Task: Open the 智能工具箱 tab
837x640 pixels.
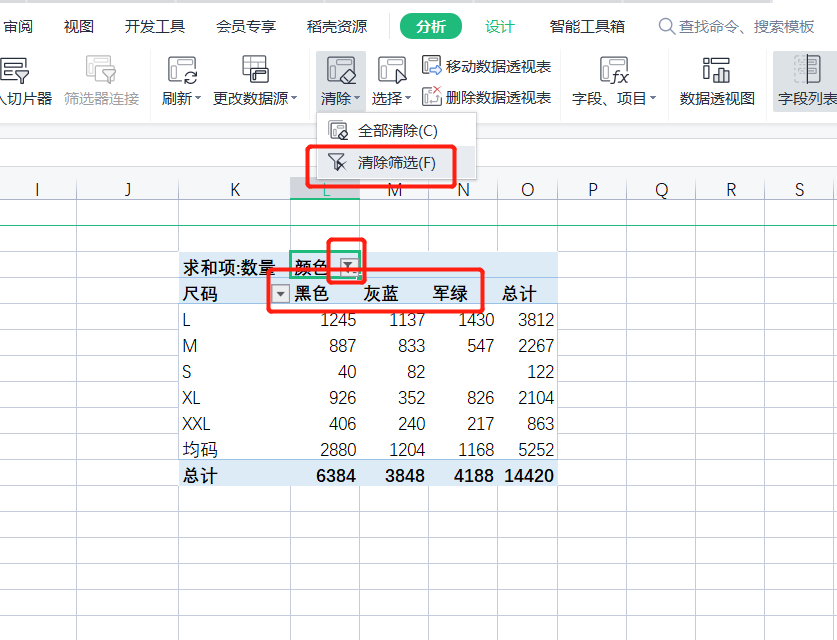Action: pos(587,26)
